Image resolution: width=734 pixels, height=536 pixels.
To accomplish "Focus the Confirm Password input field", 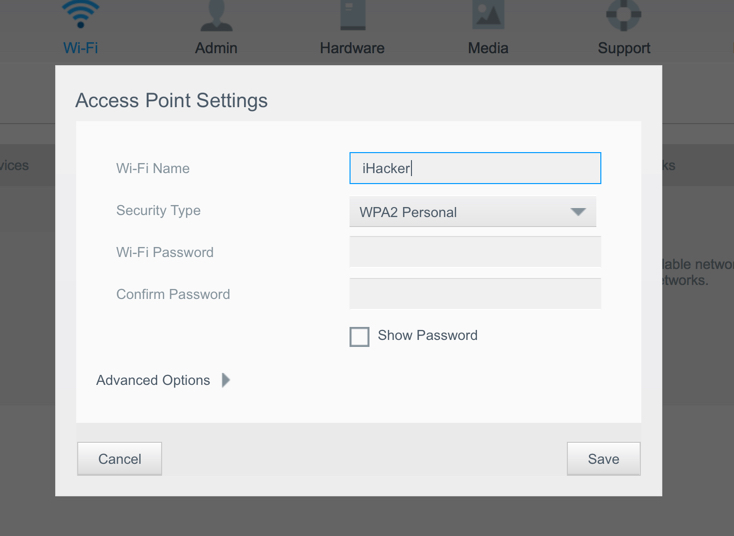I will point(475,294).
